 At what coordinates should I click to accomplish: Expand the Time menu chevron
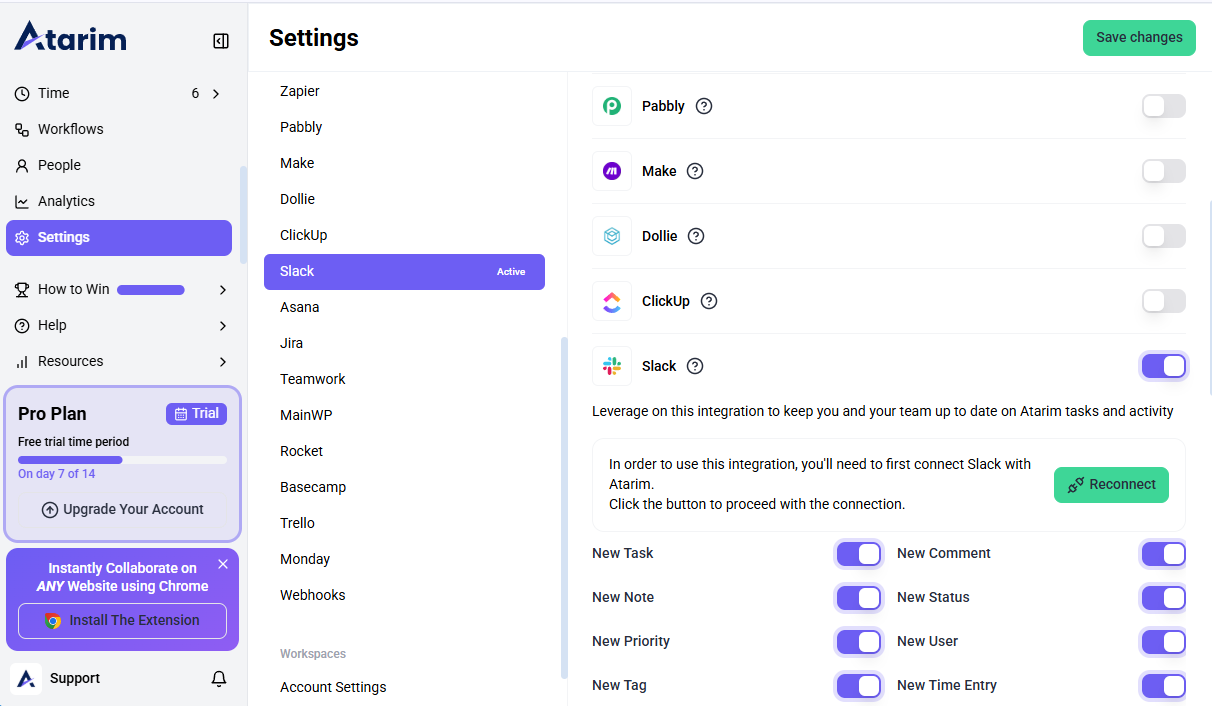pyautogui.click(x=216, y=93)
